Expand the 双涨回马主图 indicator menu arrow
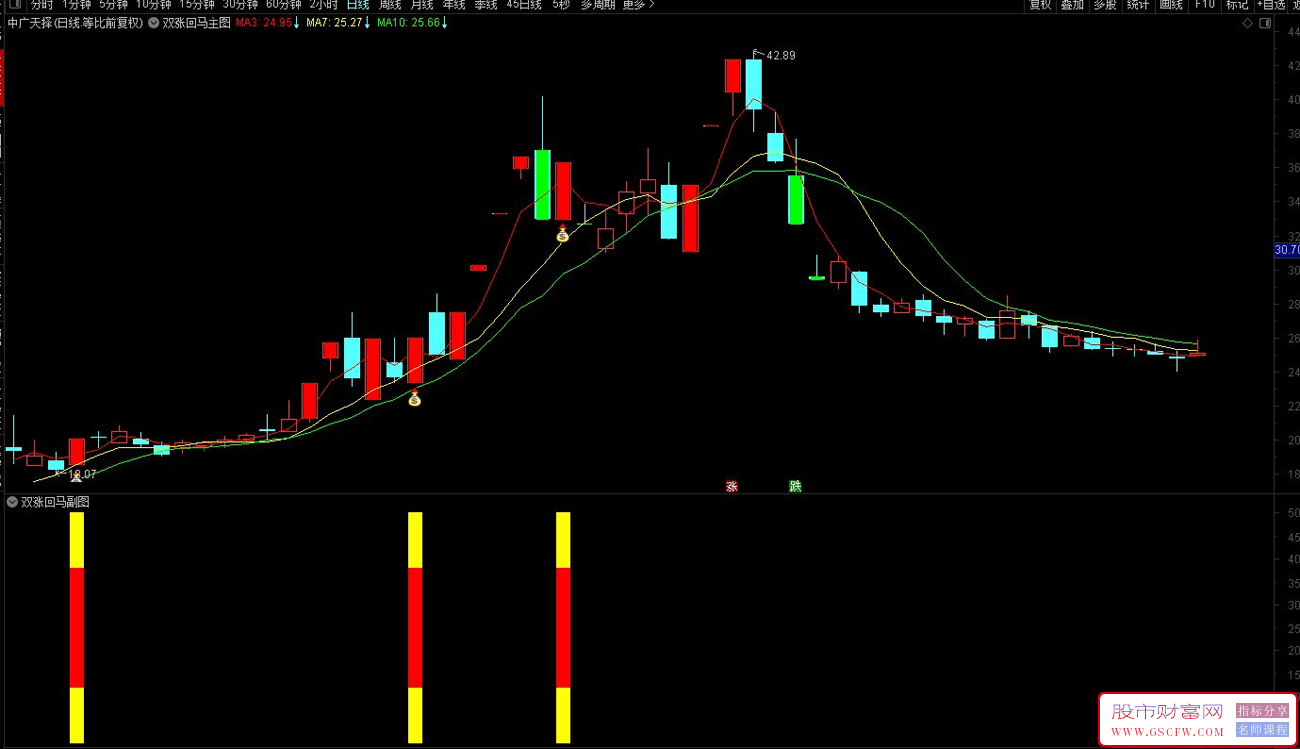 tap(154, 22)
